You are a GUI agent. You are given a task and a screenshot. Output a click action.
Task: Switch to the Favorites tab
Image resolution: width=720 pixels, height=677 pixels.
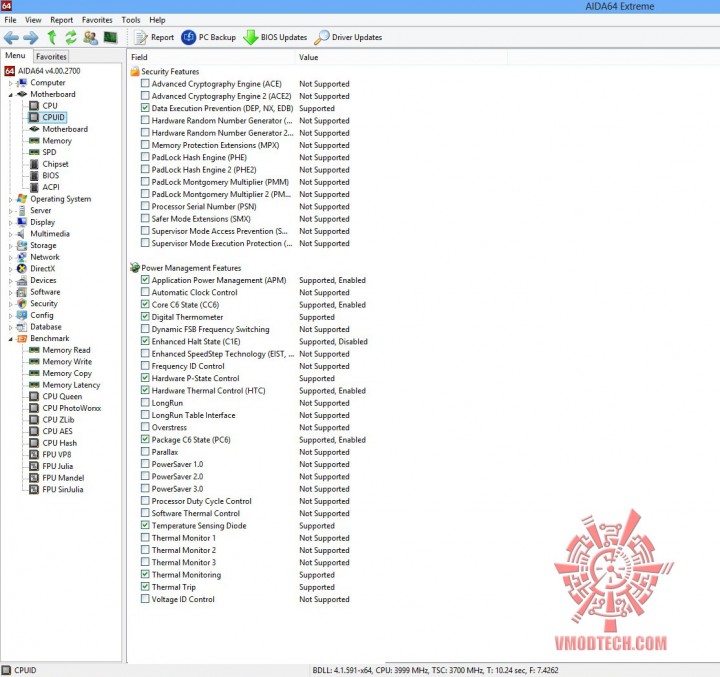click(x=51, y=56)
